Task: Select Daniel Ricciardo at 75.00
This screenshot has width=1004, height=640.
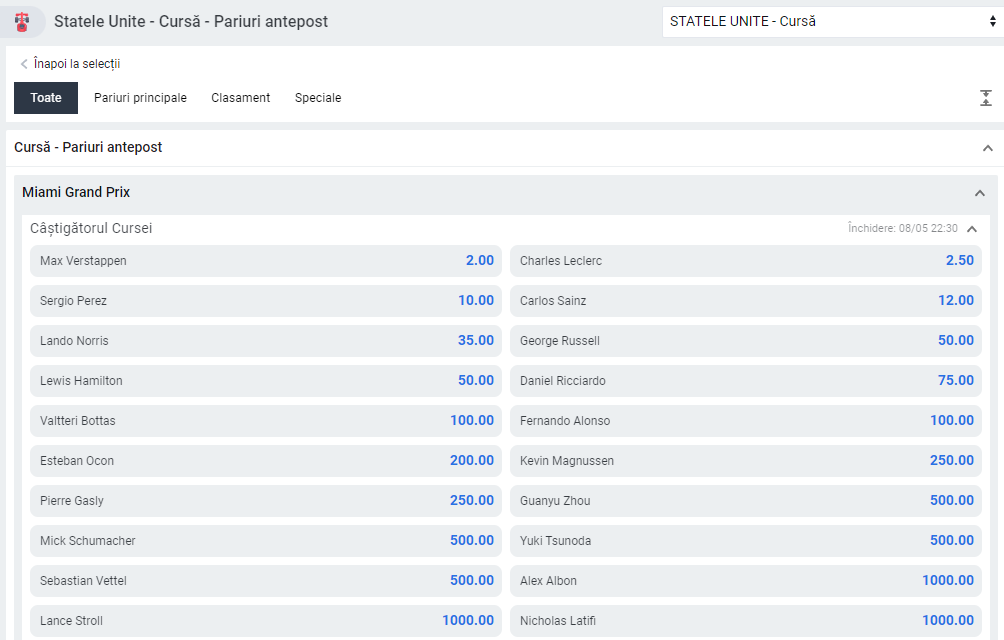Action: 746,381
